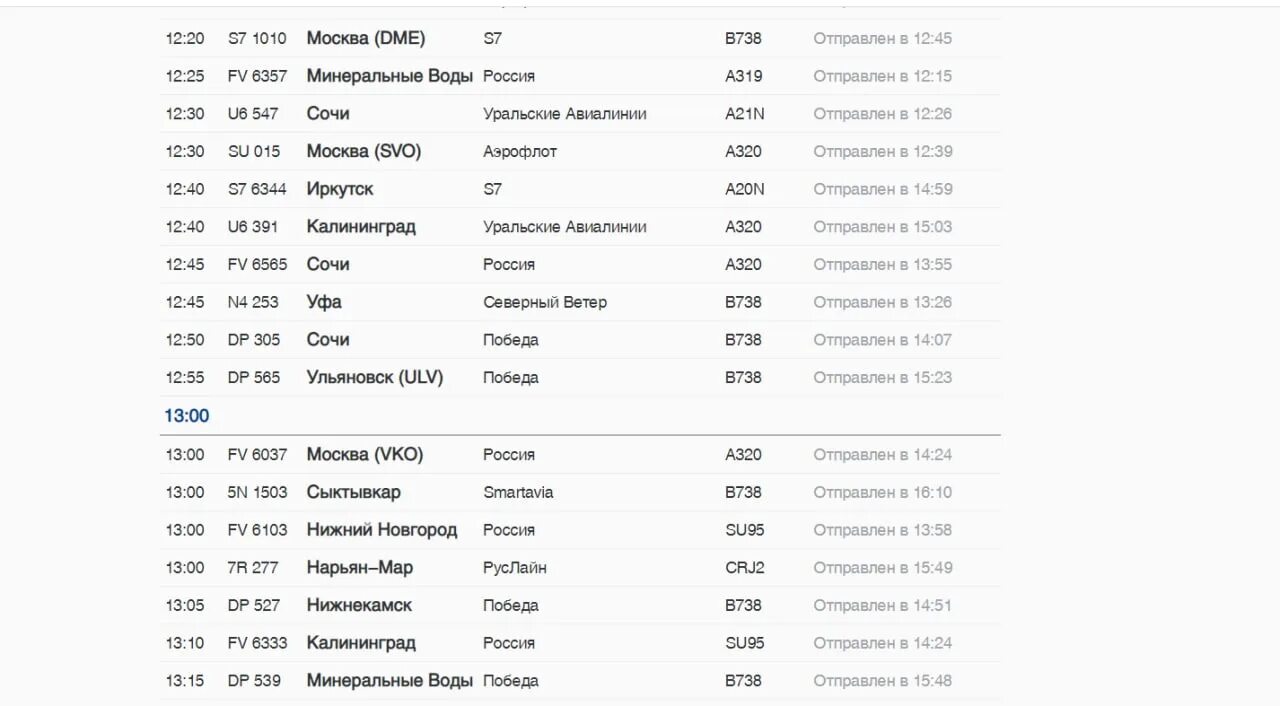The image size is (1280, 706).
Task: Select the Иркутск S7 6344 flight
Action: click(580, 189)
